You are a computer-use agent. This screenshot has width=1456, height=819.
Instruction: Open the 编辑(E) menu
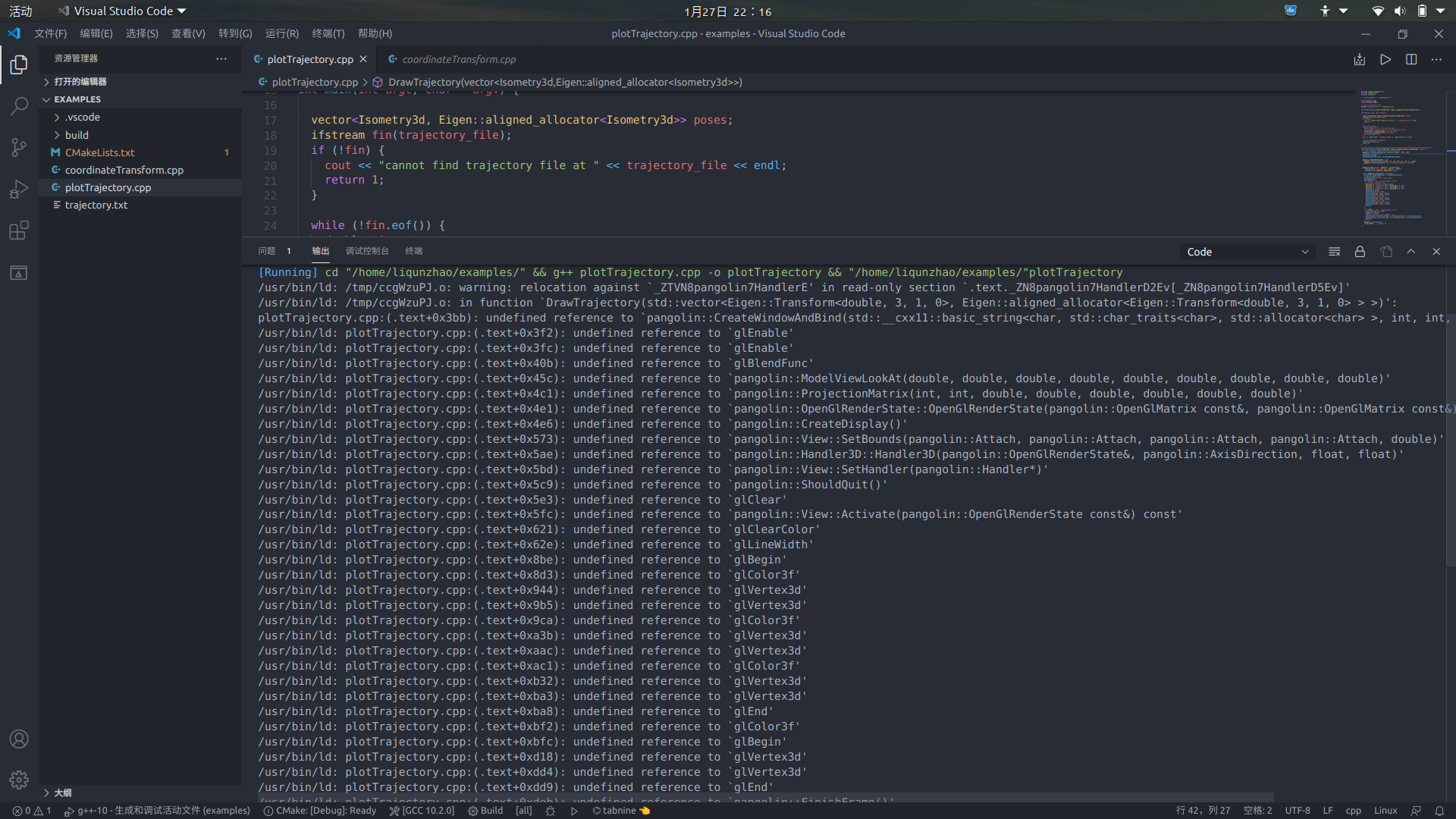point(96,33)
